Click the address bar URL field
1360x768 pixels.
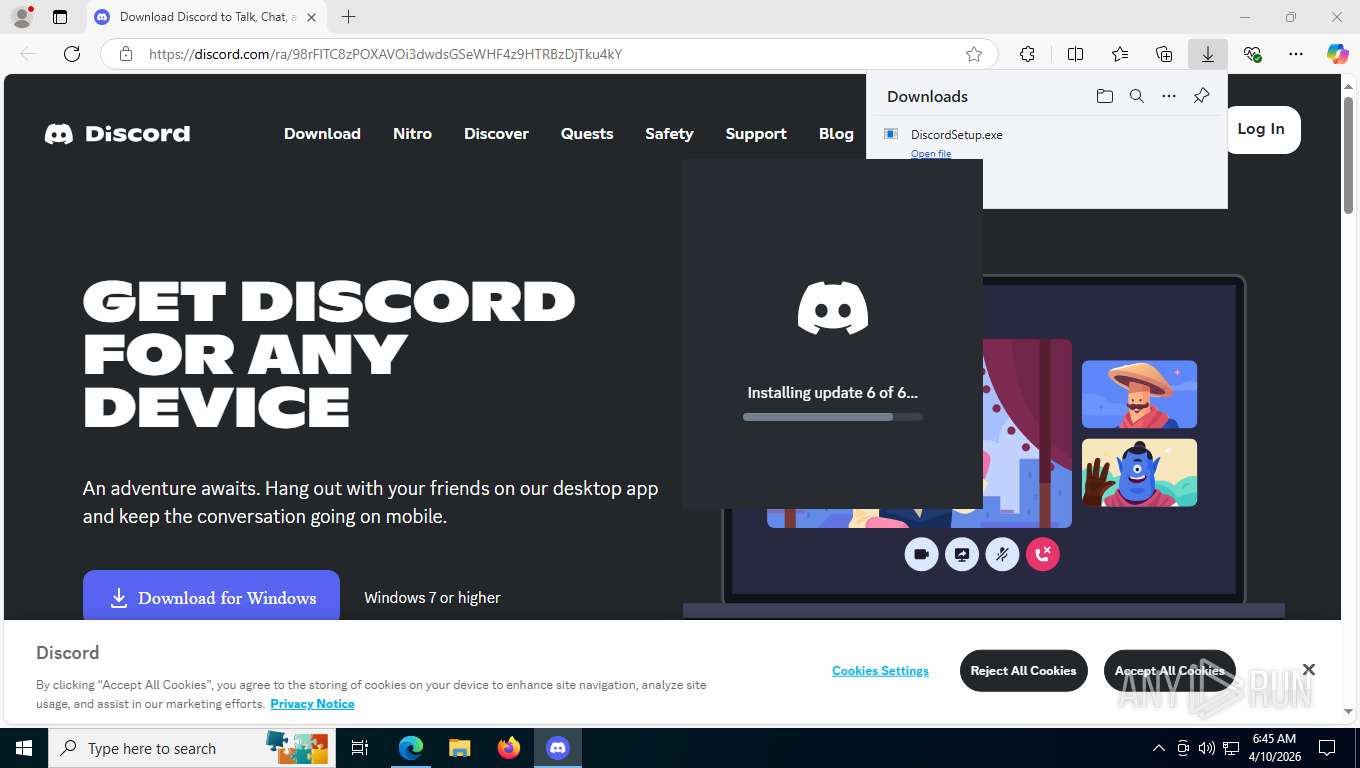click(550, 54)
